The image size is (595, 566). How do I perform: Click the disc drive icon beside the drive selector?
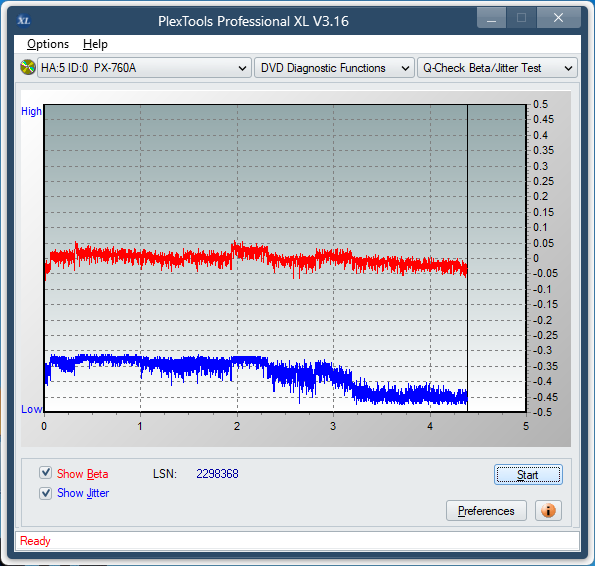(x=28, y=68)
